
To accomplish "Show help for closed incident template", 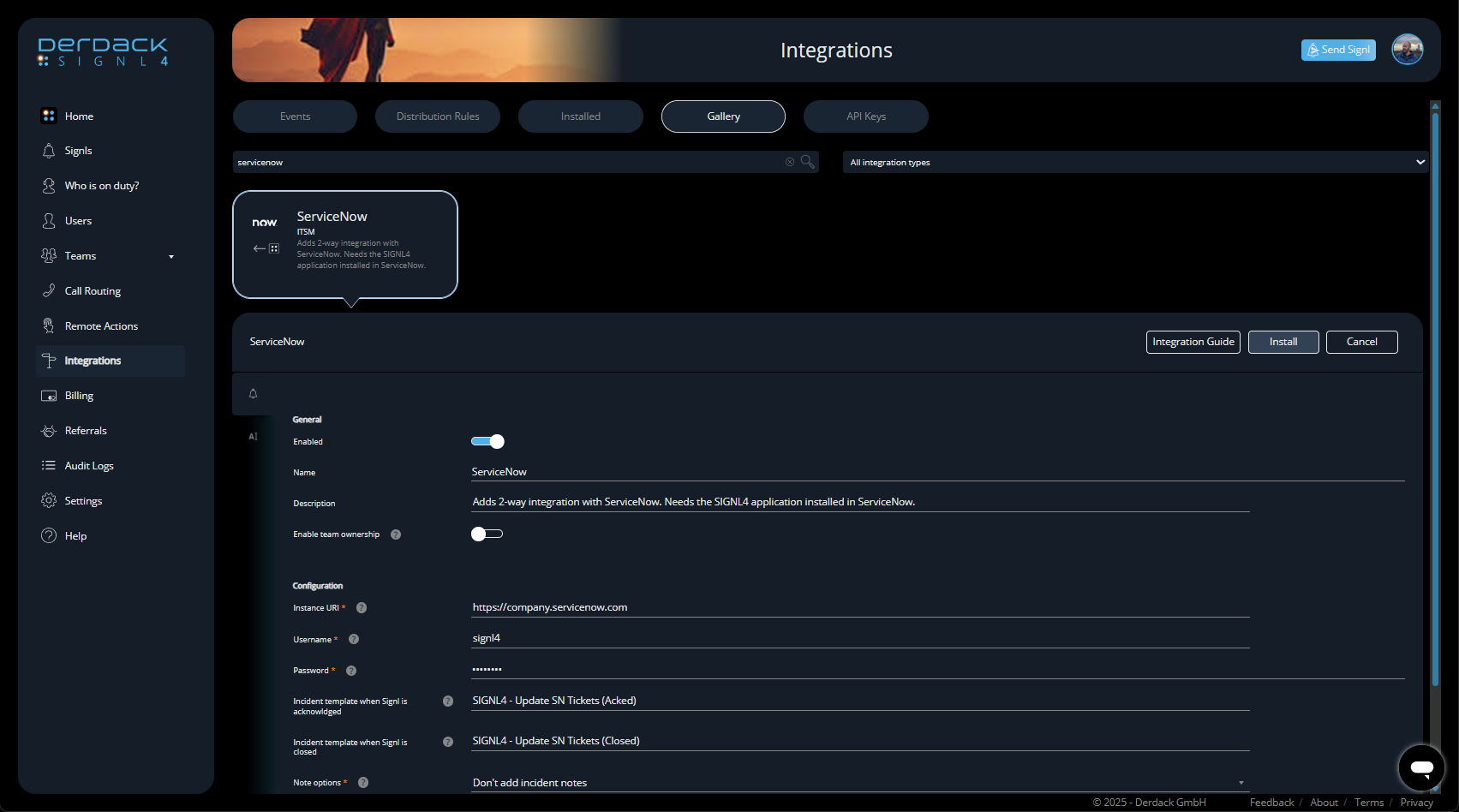I will [448, 742].
